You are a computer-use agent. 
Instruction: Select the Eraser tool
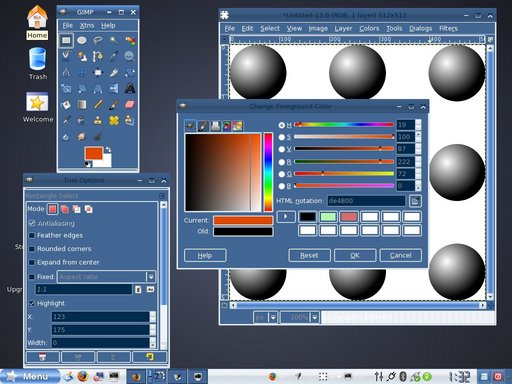pos(130,105)
